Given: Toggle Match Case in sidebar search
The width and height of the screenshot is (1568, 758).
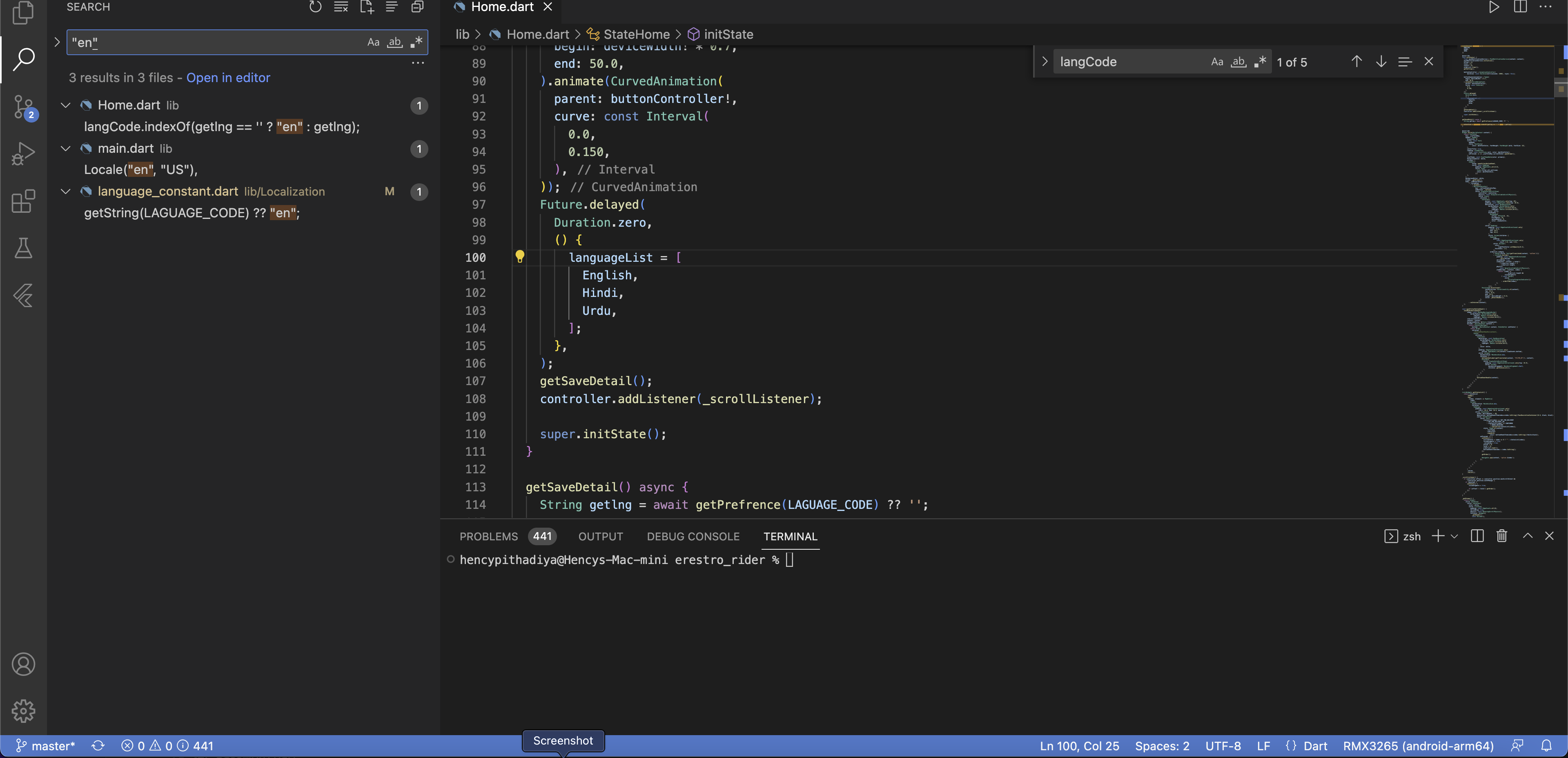Looking at the screenshot, I should 373,42.
